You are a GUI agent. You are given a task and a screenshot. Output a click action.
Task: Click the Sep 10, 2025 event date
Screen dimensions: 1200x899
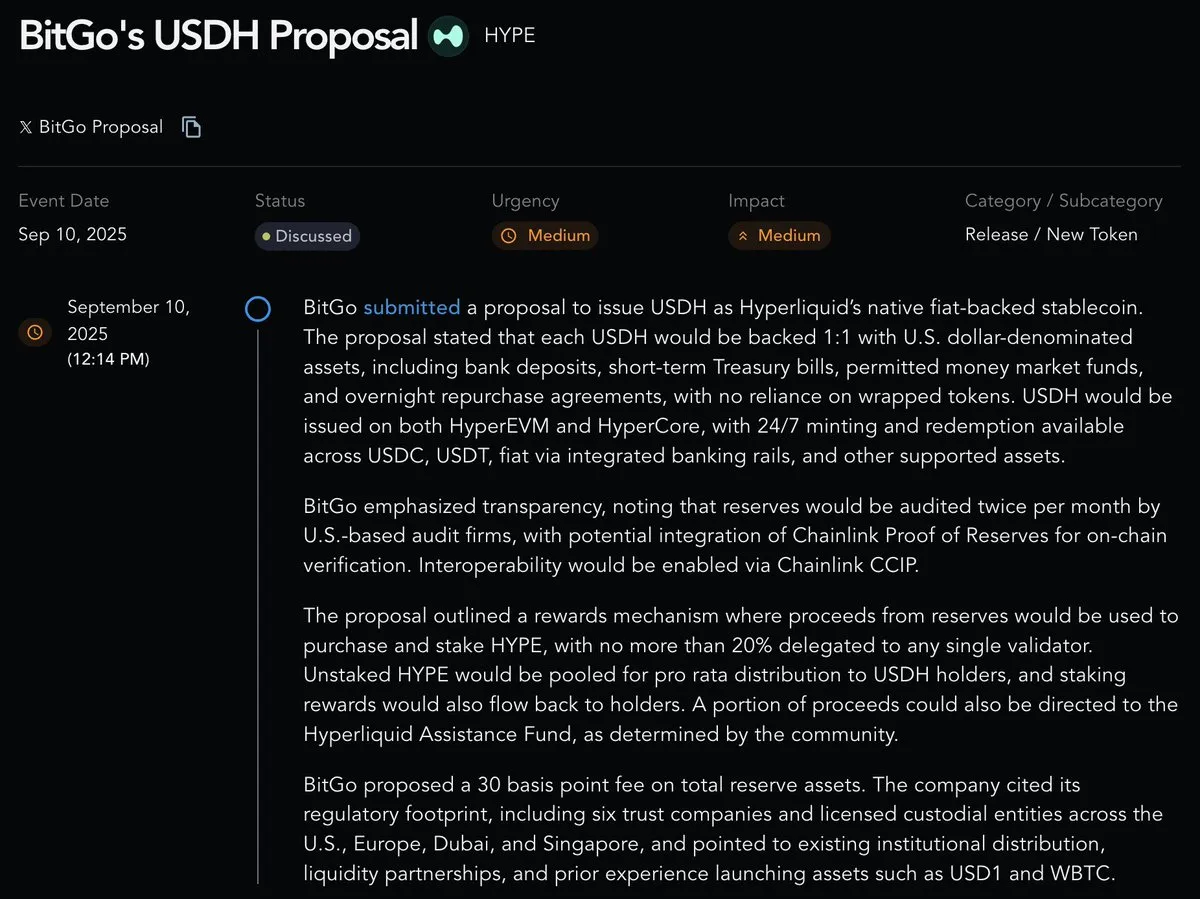click(73, 235)
